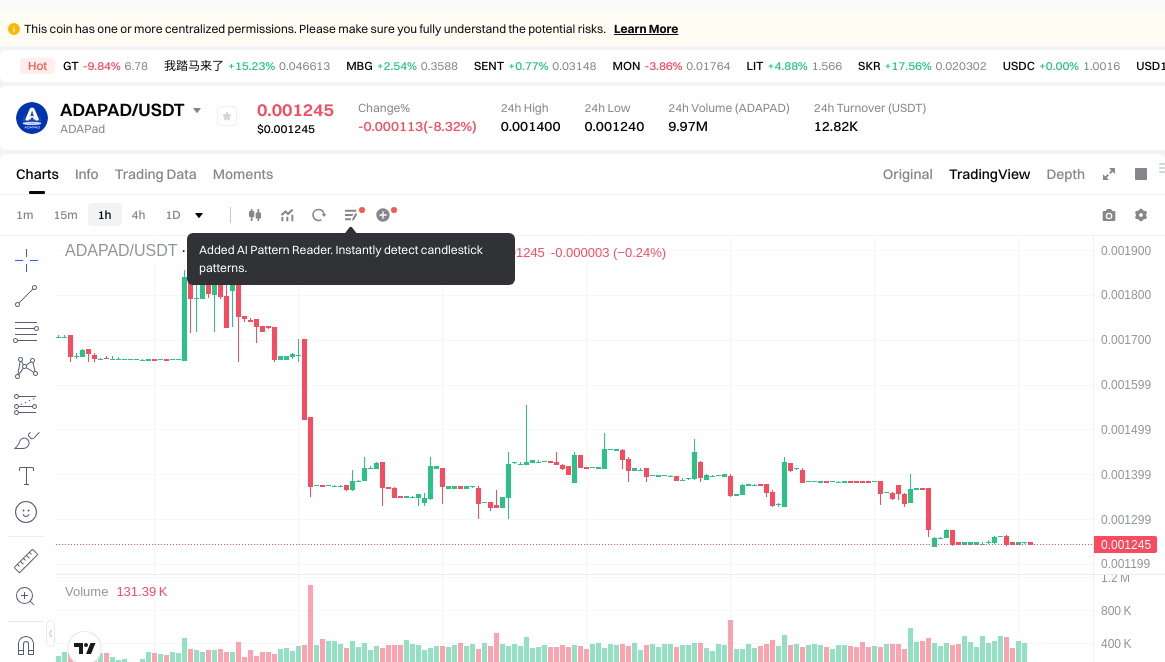Toggle magnet mode in drawing toolbar
1165x662 pixels.
click(26, 645)
